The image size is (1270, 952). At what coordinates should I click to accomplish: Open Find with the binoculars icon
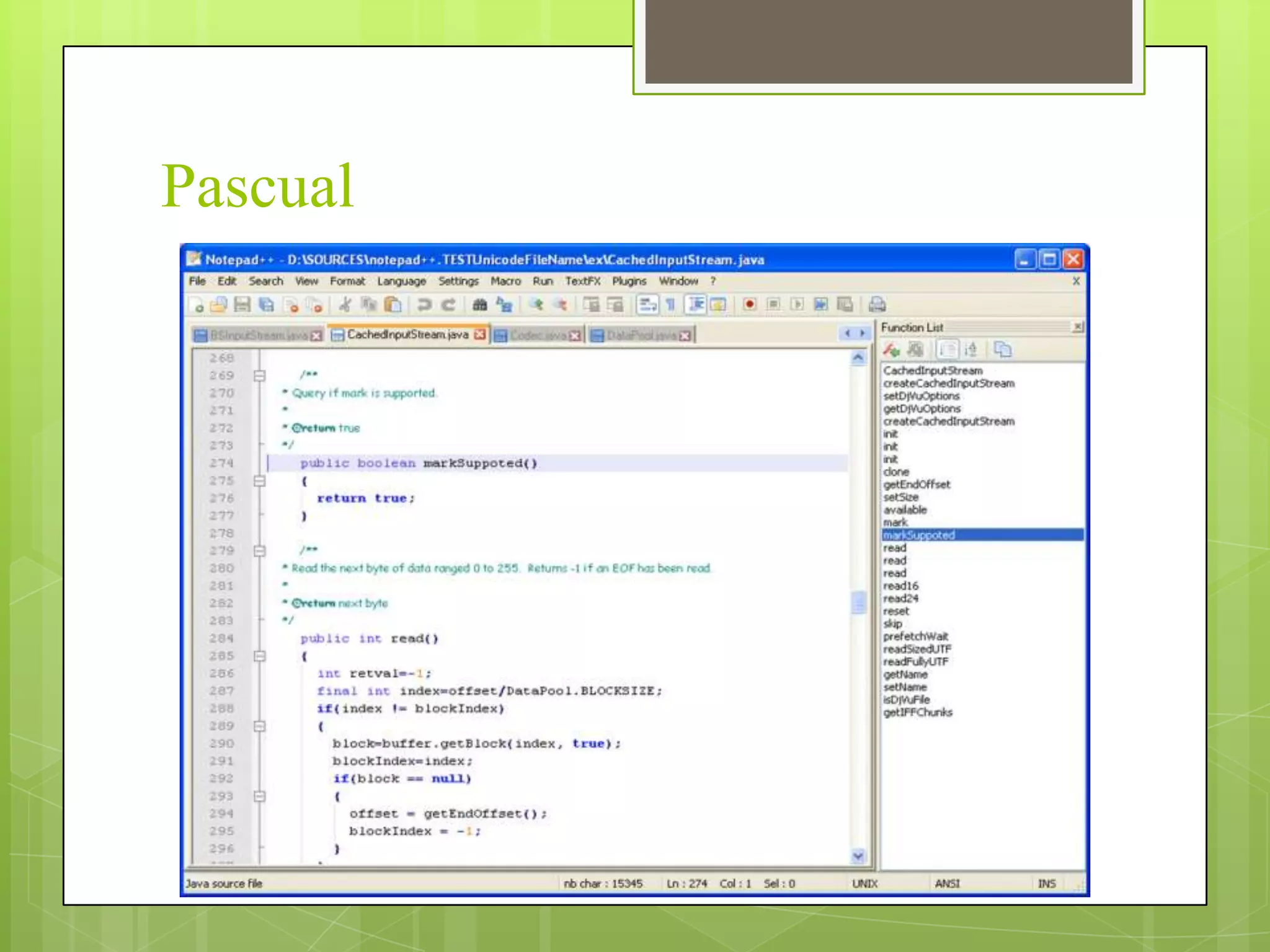[479, 304]
